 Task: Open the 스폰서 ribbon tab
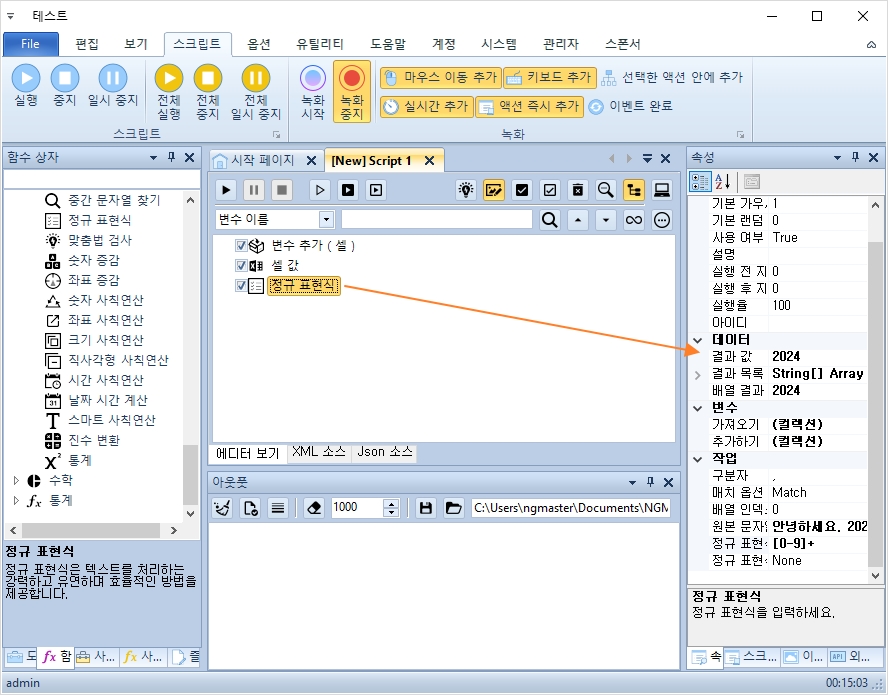point(622,44)
